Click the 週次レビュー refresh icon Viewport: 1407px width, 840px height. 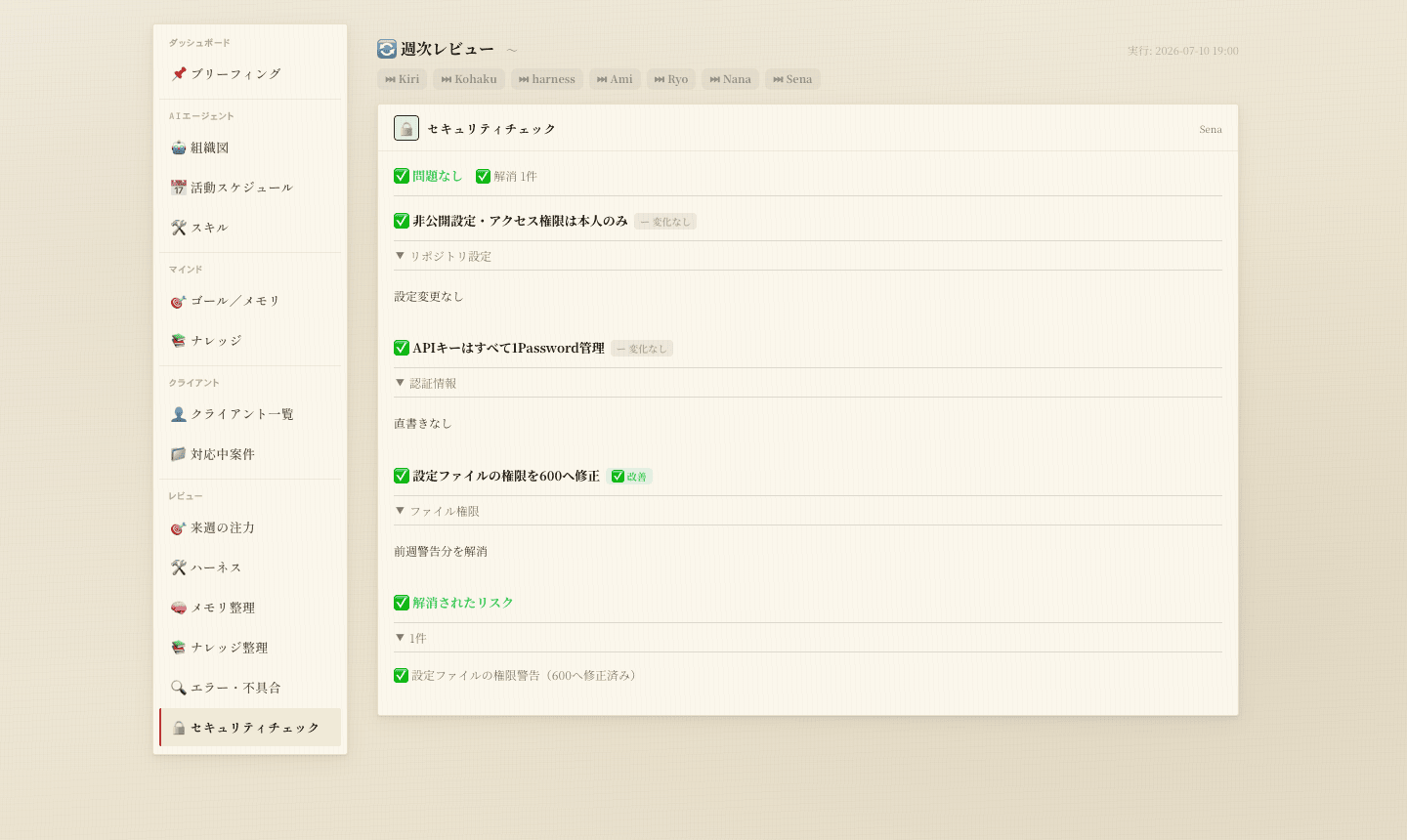387,49
